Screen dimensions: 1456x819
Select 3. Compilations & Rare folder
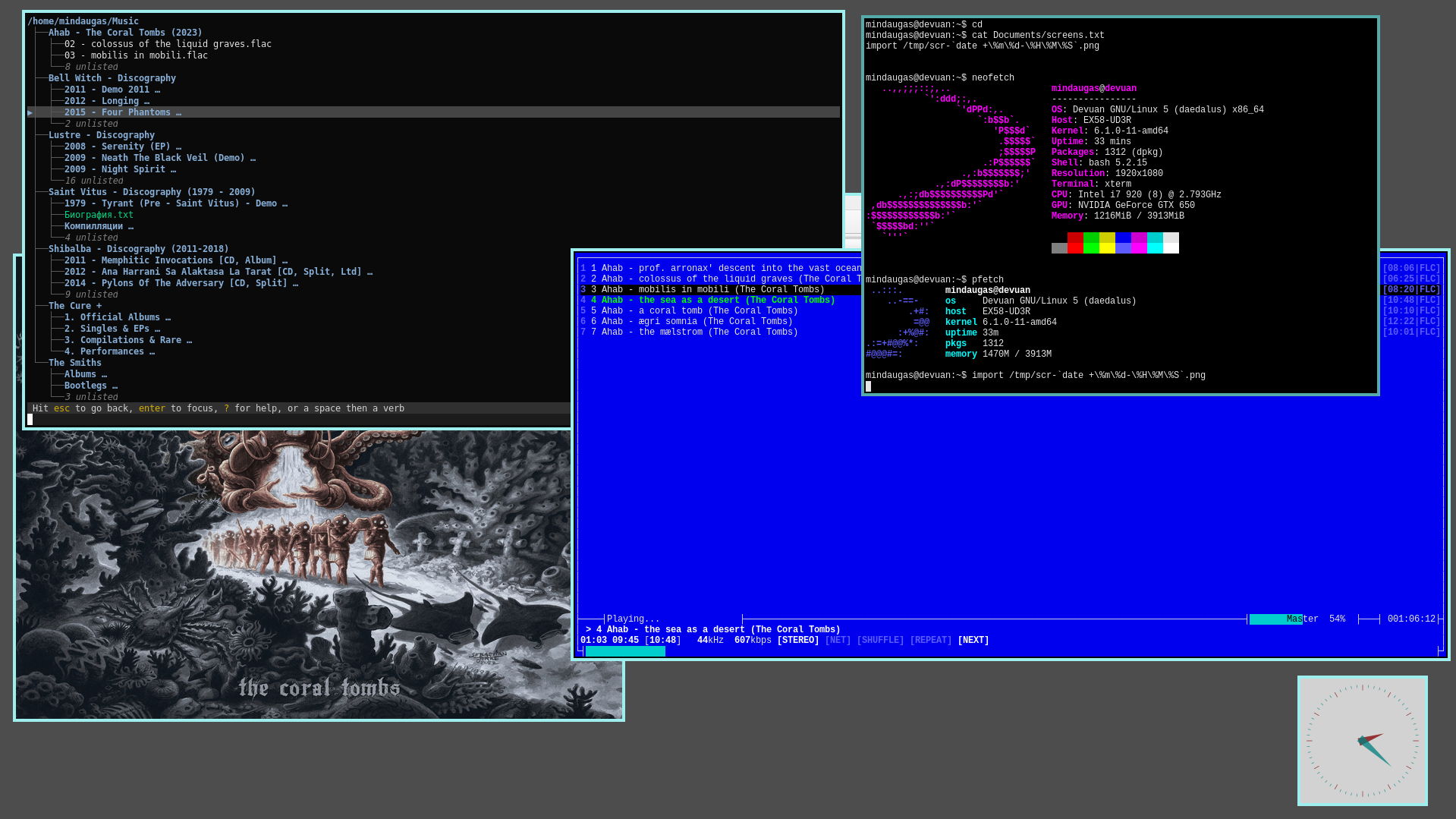coord(128,340)
